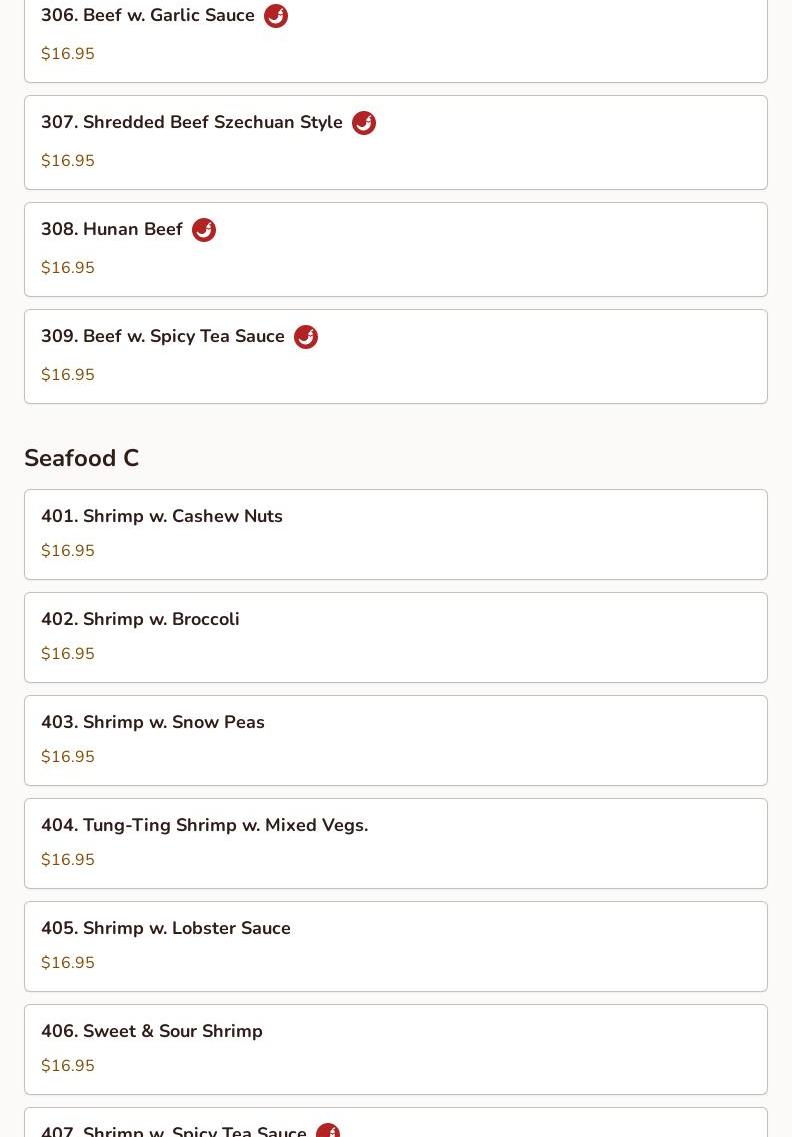Choose 406. Sweet & Sour Shrimp
Viewport: 792px width, 1137px height.
point(396,1049)
